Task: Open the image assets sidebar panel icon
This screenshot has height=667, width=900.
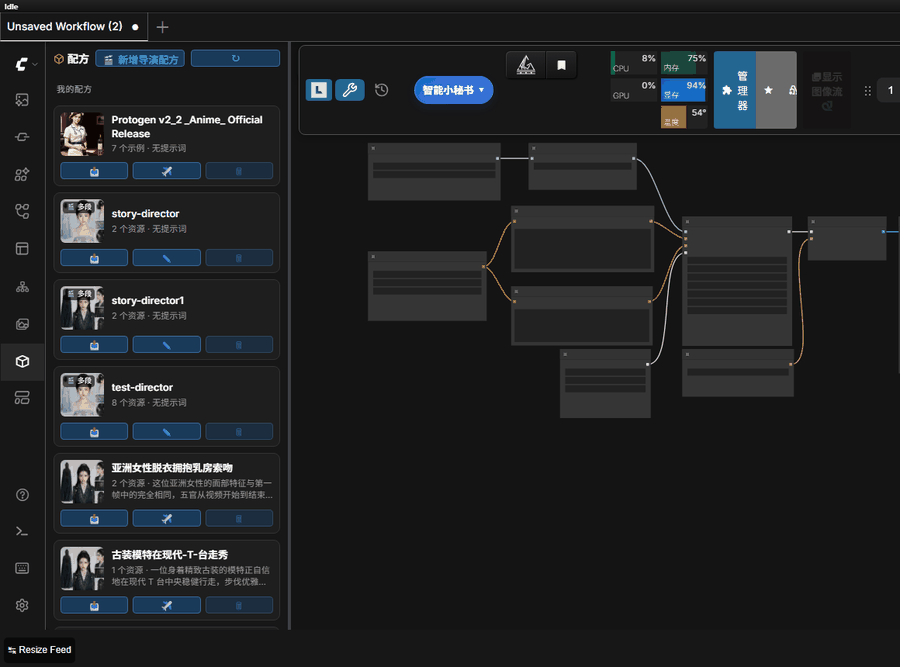Action: pos(22,100)
